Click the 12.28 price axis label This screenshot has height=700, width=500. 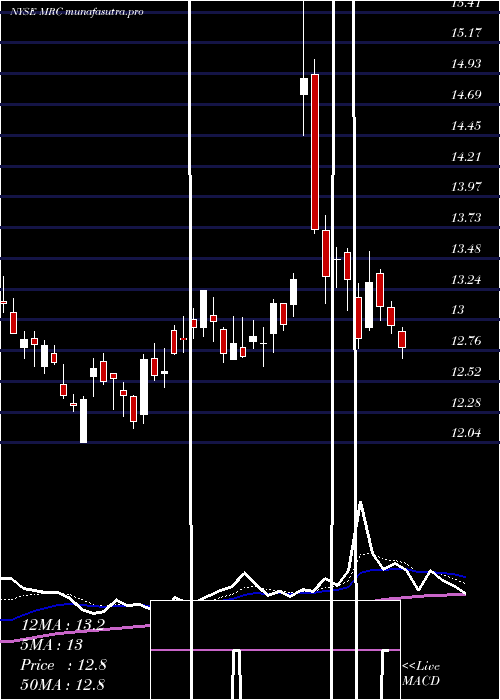[x=467, y=403]
